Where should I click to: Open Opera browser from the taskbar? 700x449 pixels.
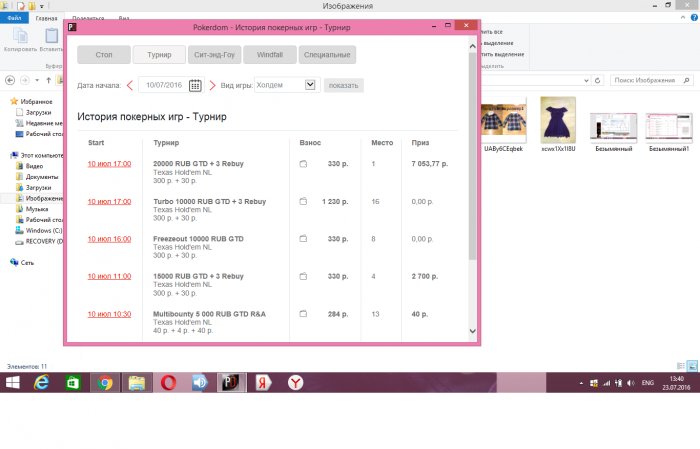167,383
